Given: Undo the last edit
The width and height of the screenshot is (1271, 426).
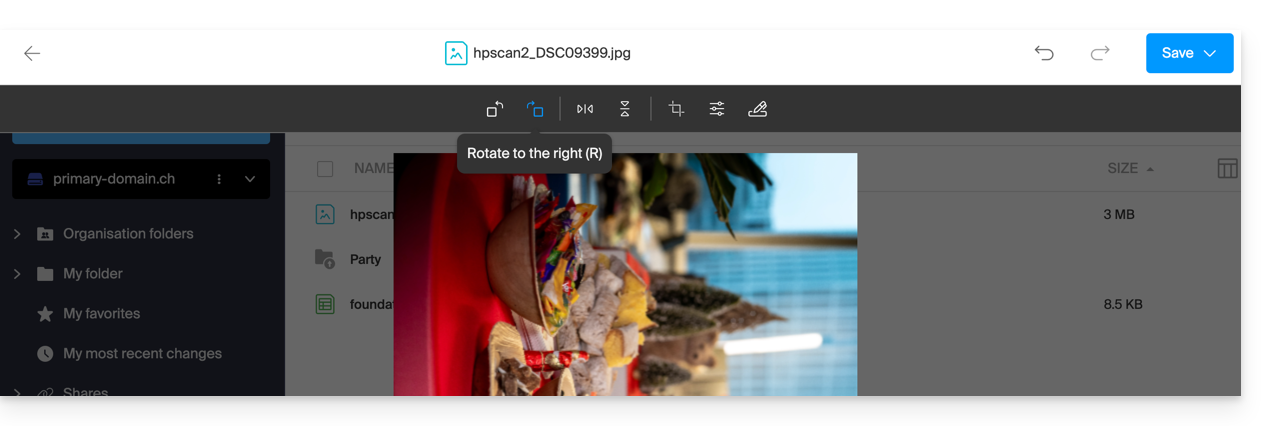Looking at the screenshot, I should (1044, 53).
